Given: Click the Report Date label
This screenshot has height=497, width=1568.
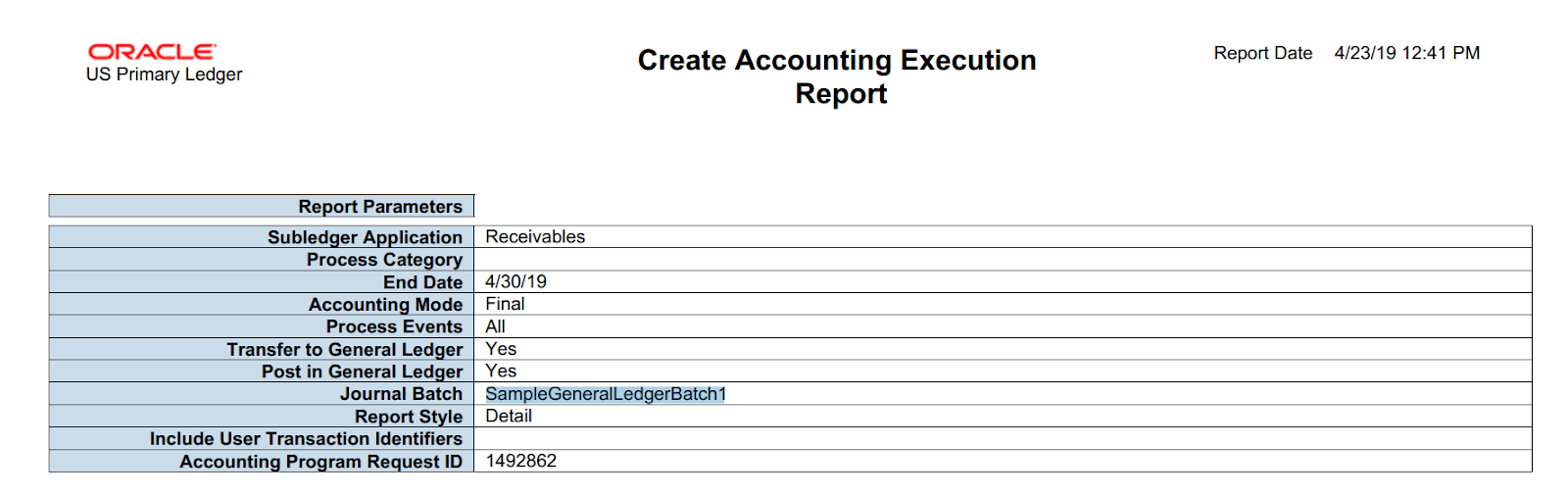Looking at the screenshot, I should click(1262, 53).
